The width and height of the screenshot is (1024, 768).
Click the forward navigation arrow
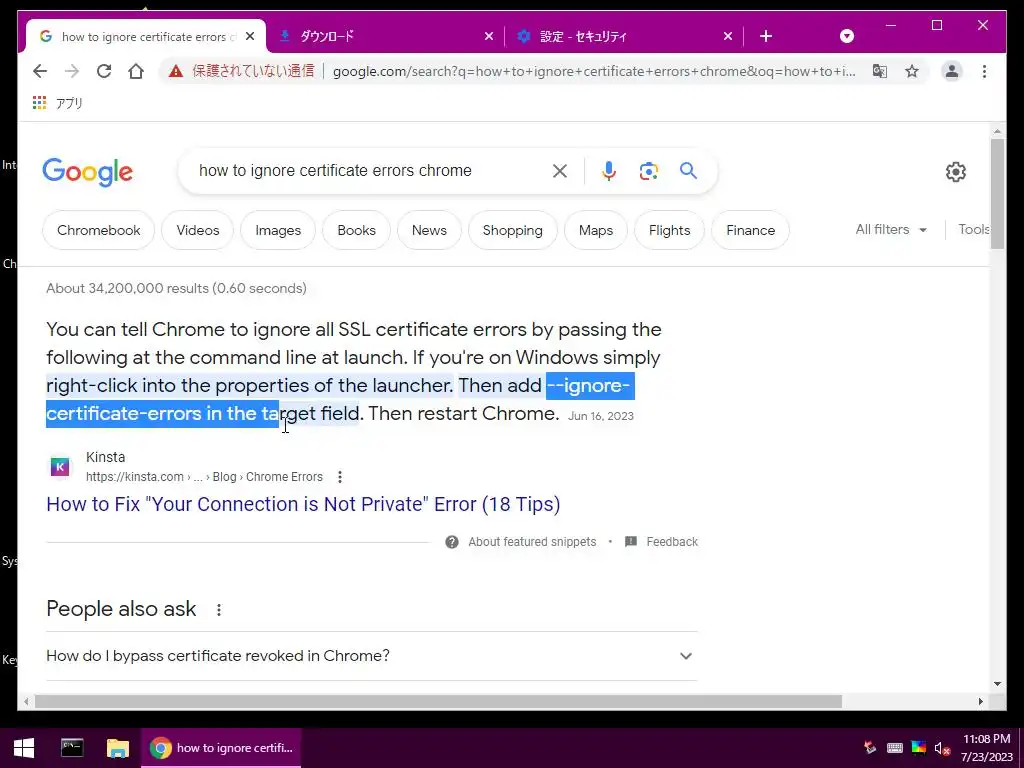(72, 71)
